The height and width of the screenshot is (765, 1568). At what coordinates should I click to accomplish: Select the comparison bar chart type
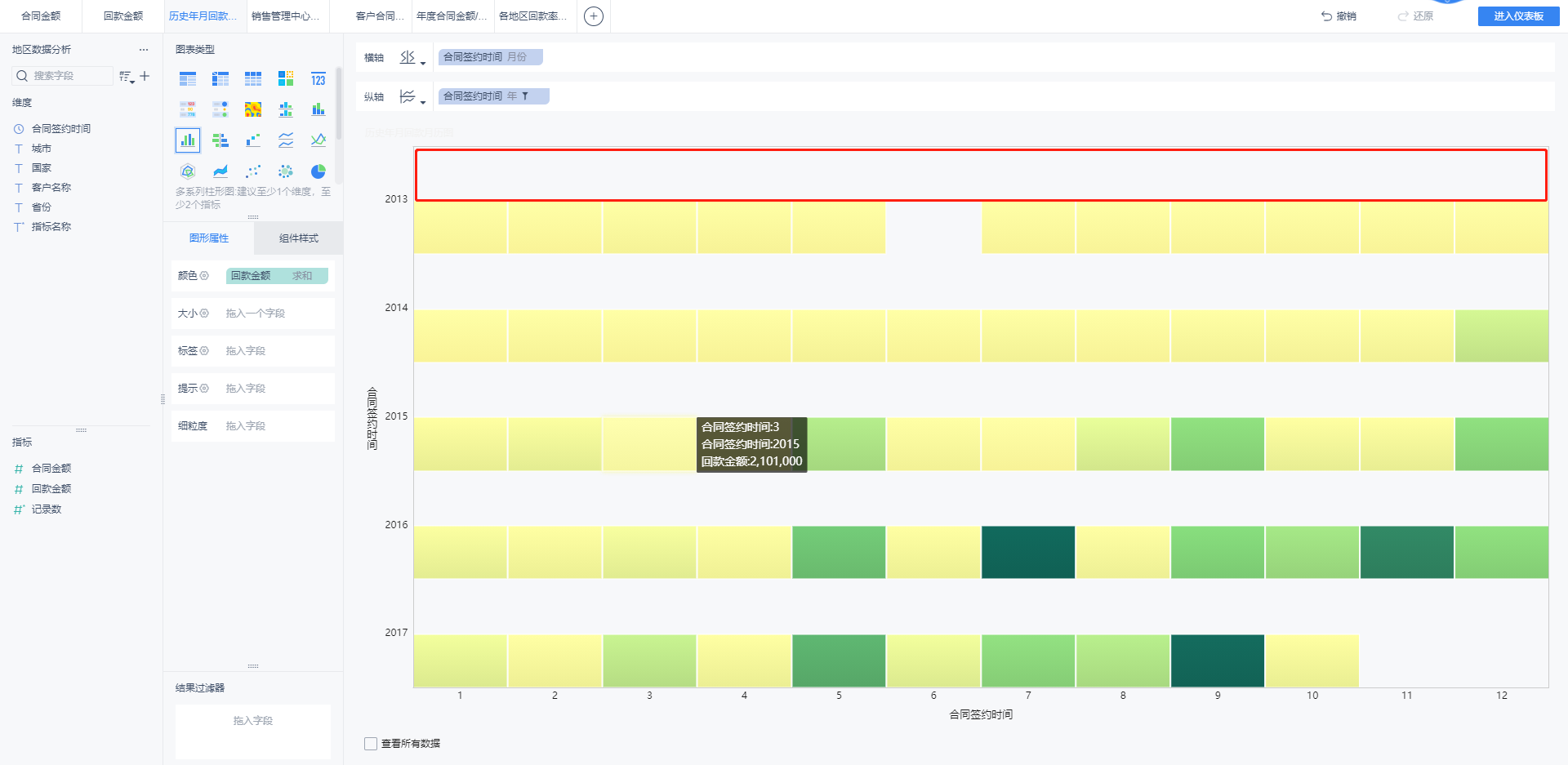click(x=220, y=140)
